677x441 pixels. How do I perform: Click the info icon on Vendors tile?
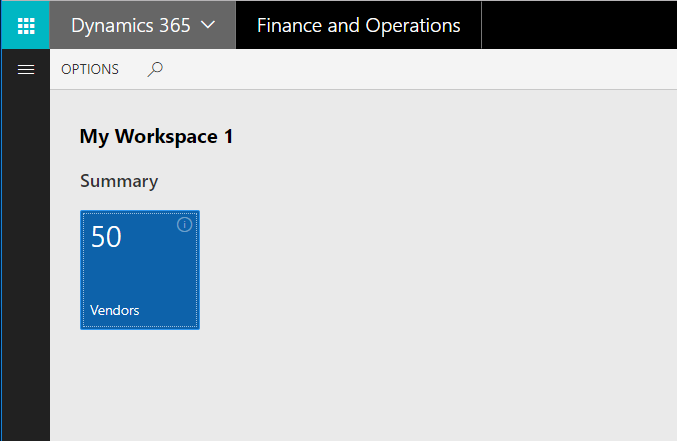[184, 225]
